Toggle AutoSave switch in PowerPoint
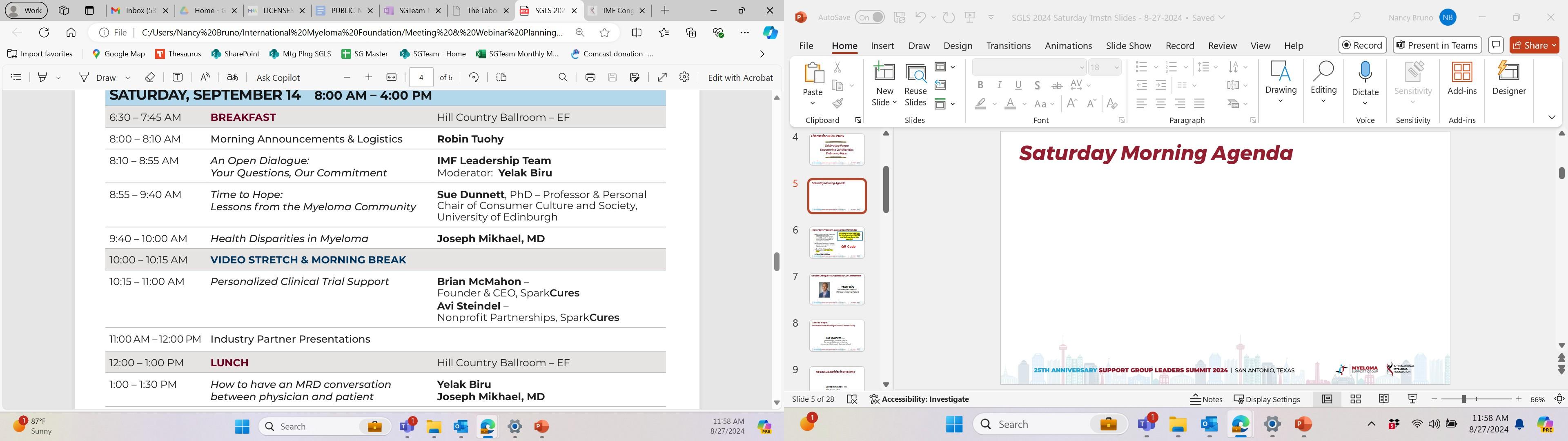Screen dimensions: 1568x441 [870, 18]
